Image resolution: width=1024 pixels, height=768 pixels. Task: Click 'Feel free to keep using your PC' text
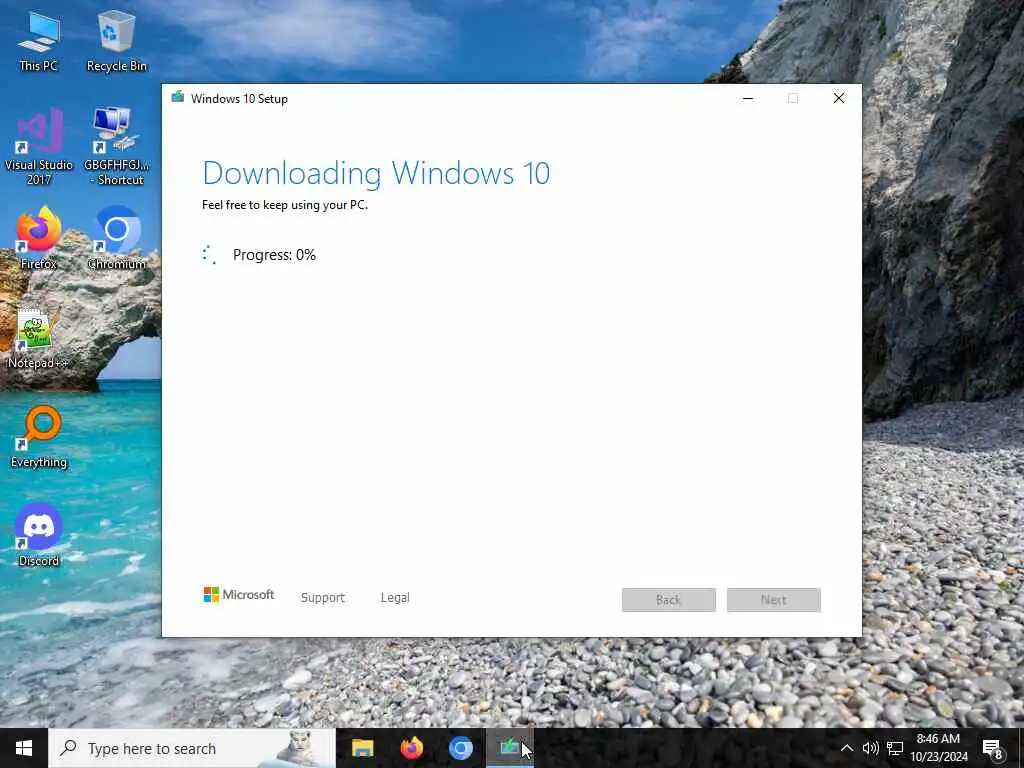tap(285, 205)
